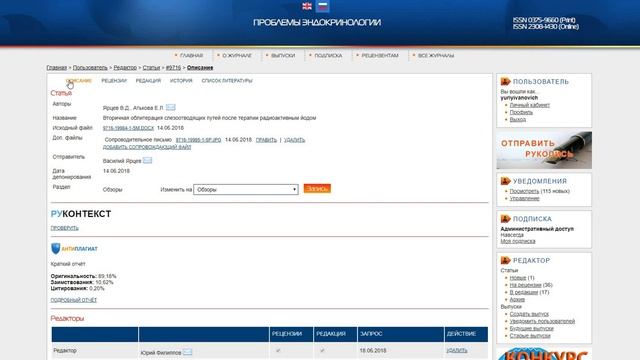Viewport: 640px width, 360px height.
Task: Open Профиль link in user panel
Action: [x=521, y=112]
